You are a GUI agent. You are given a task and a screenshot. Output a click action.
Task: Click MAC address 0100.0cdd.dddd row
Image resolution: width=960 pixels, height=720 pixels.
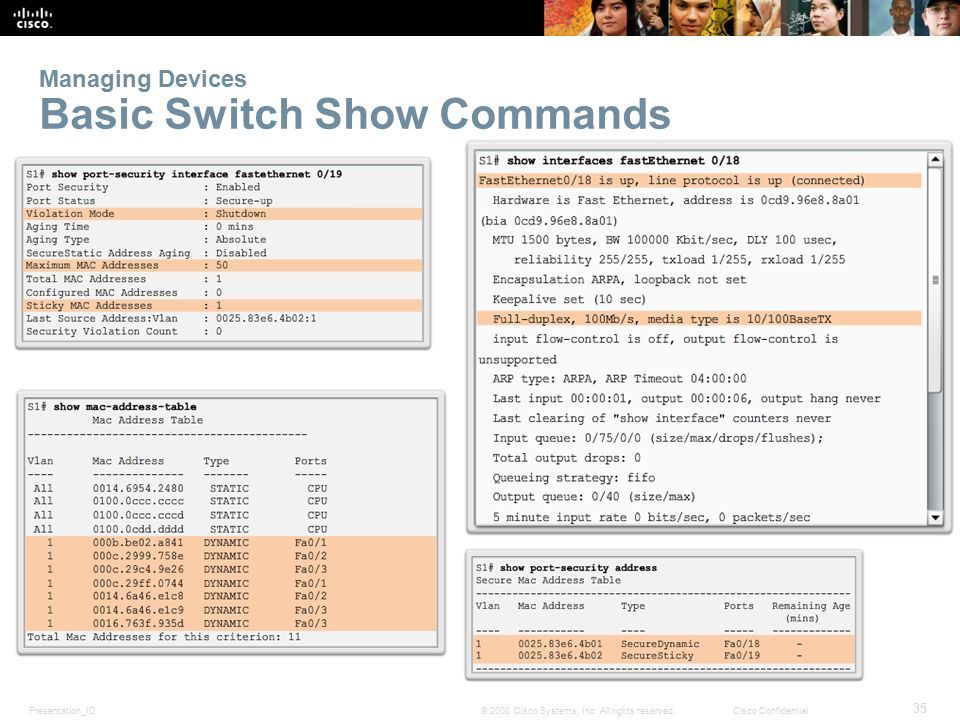coord(180,529)
